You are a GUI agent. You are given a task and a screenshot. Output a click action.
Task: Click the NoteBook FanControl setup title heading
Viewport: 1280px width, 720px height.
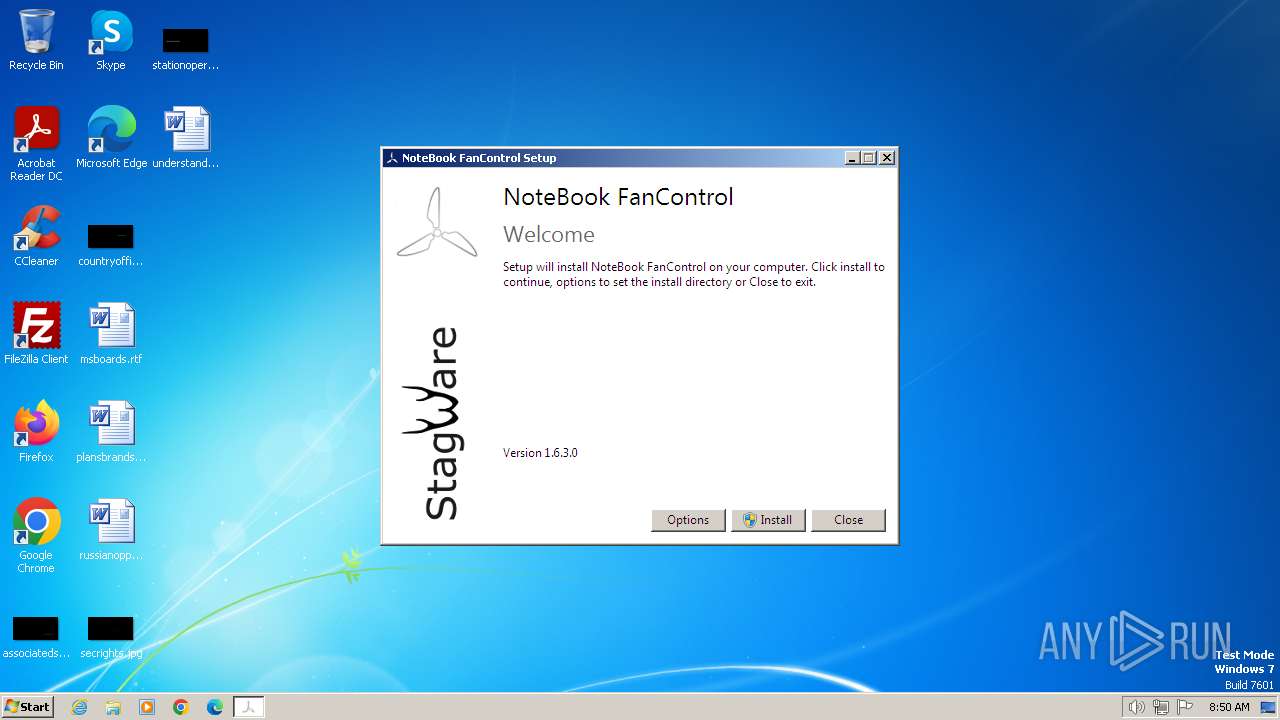(x=618, y=197)
